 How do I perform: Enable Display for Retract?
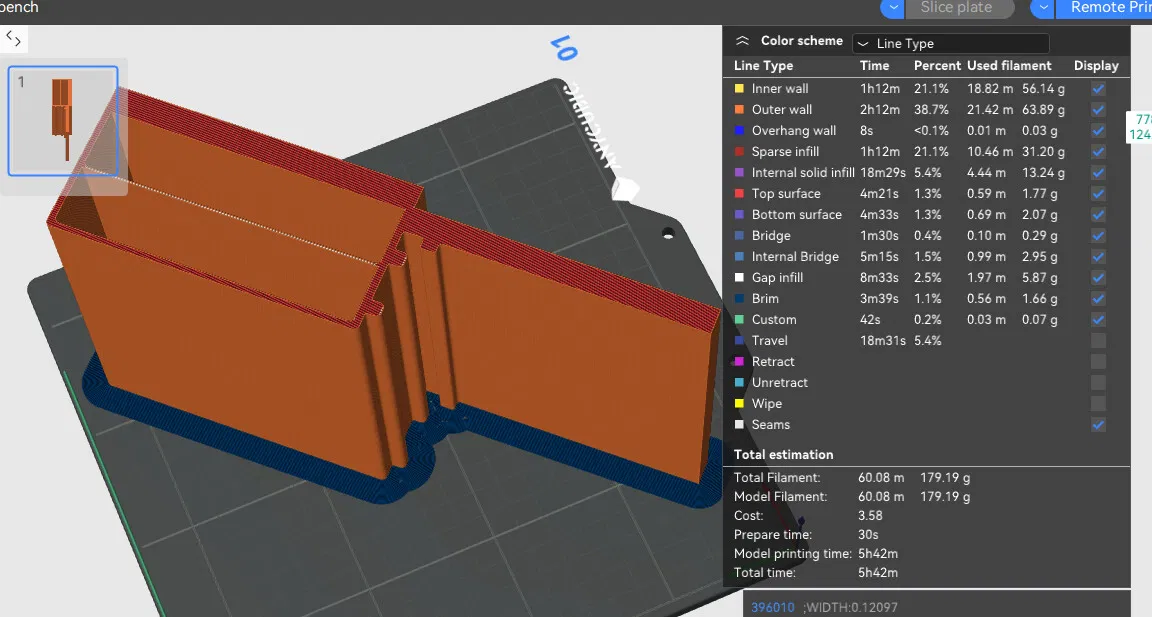click(x=1097, y=361)
